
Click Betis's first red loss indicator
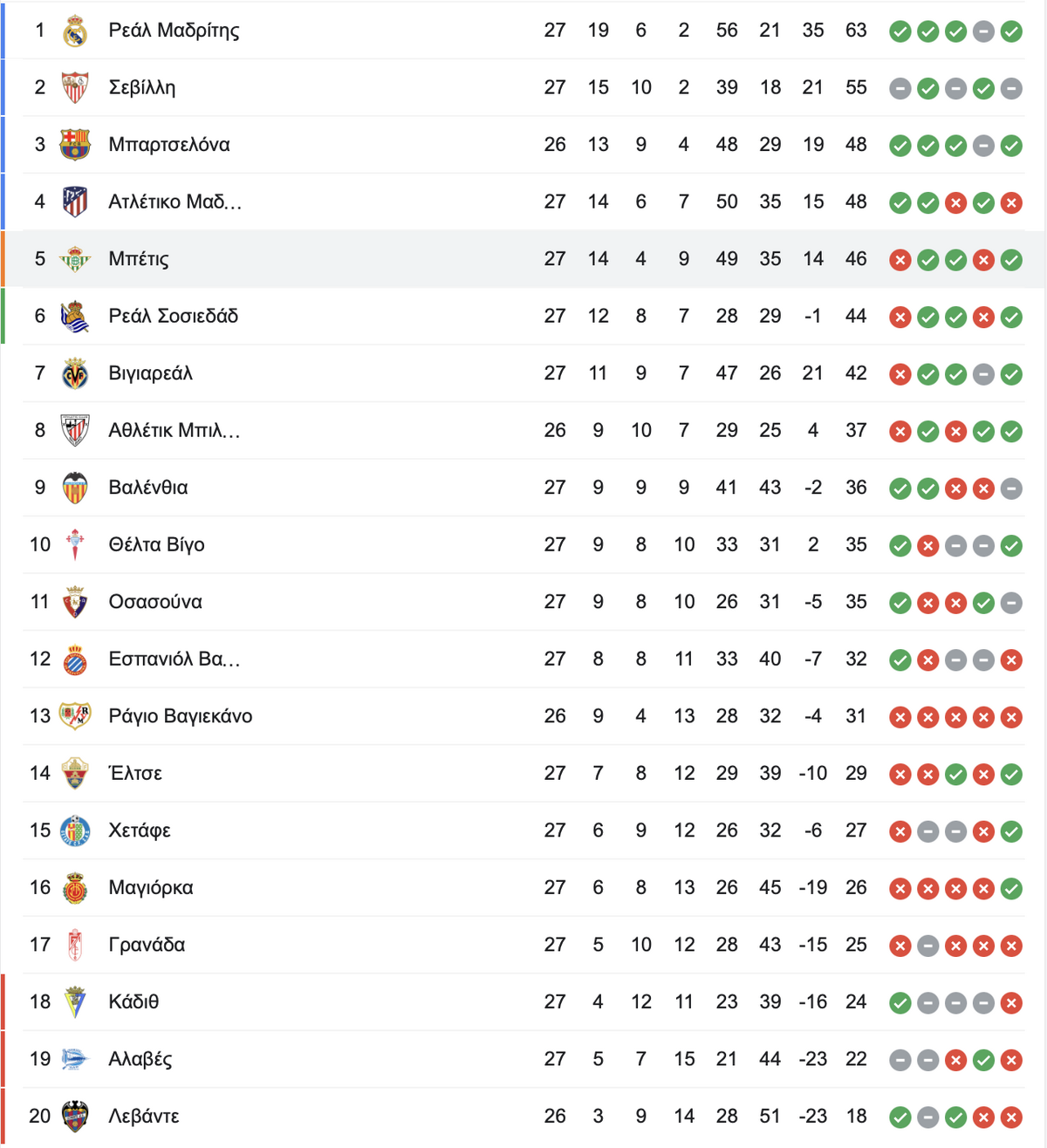(900, 260)
